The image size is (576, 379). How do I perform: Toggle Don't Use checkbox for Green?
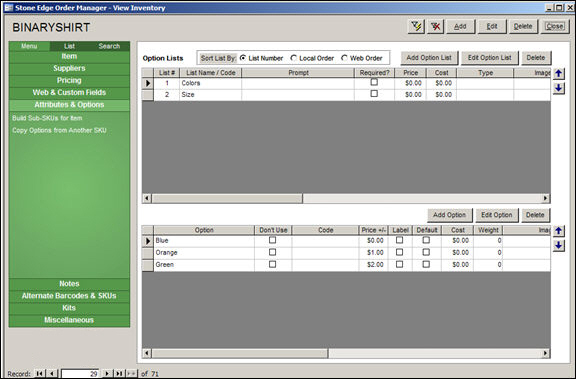(272, 264)
